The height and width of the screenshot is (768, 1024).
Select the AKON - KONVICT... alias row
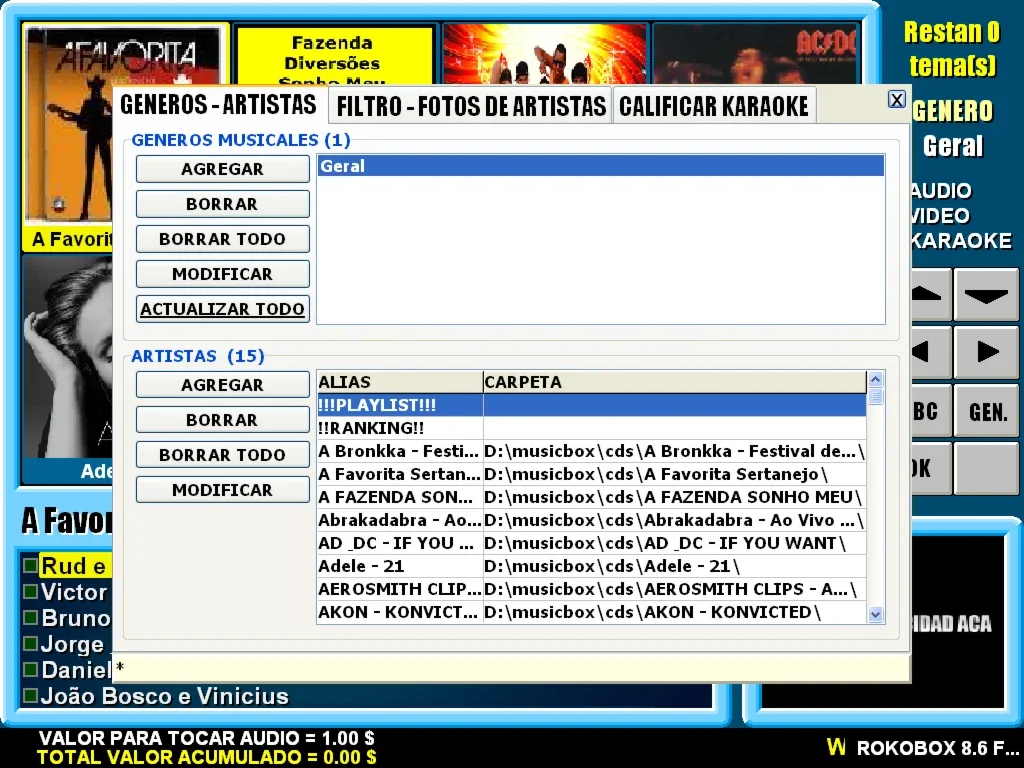coord(400,612)
